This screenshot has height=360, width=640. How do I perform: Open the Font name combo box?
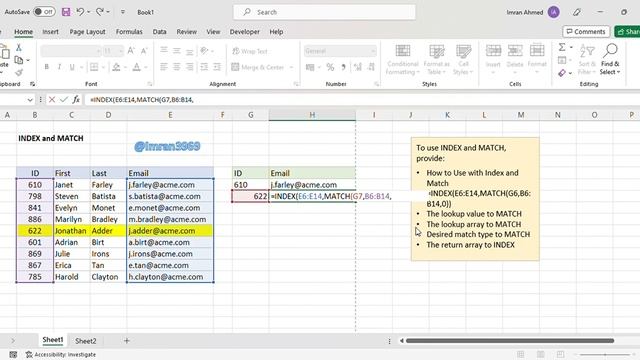coord(71,51)
